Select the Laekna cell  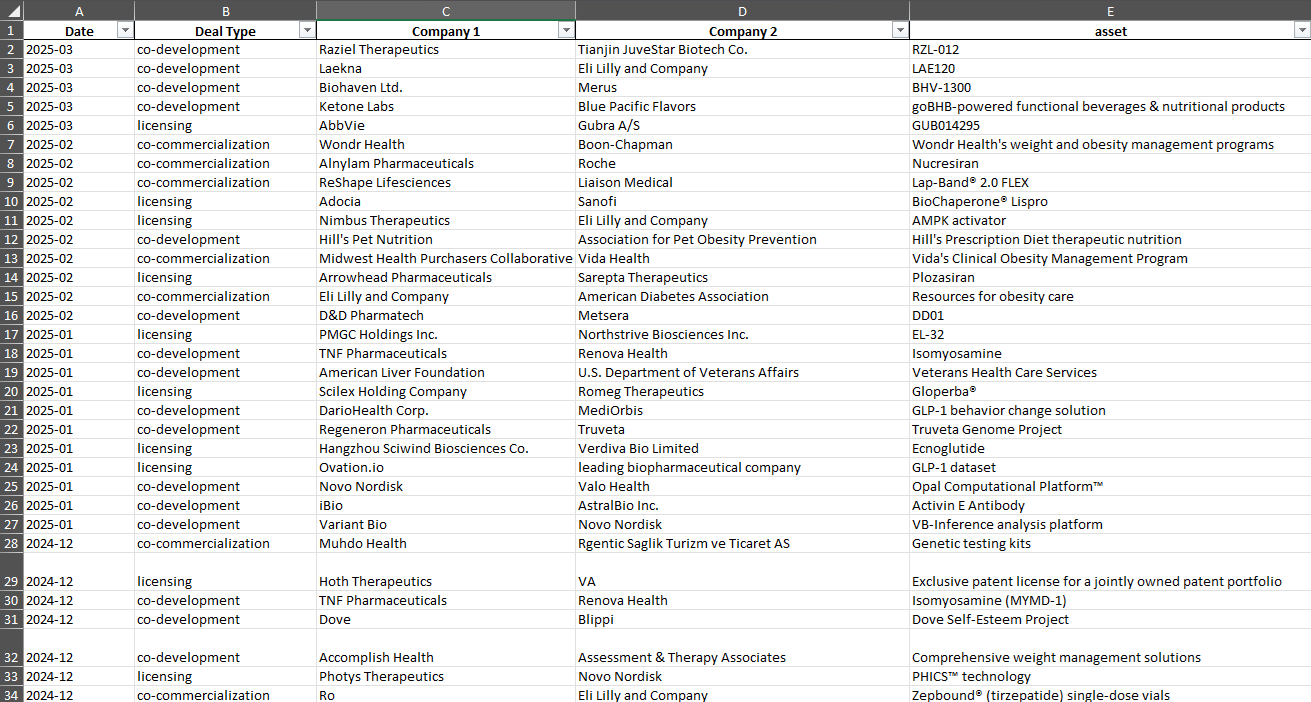tap(446, 69)
